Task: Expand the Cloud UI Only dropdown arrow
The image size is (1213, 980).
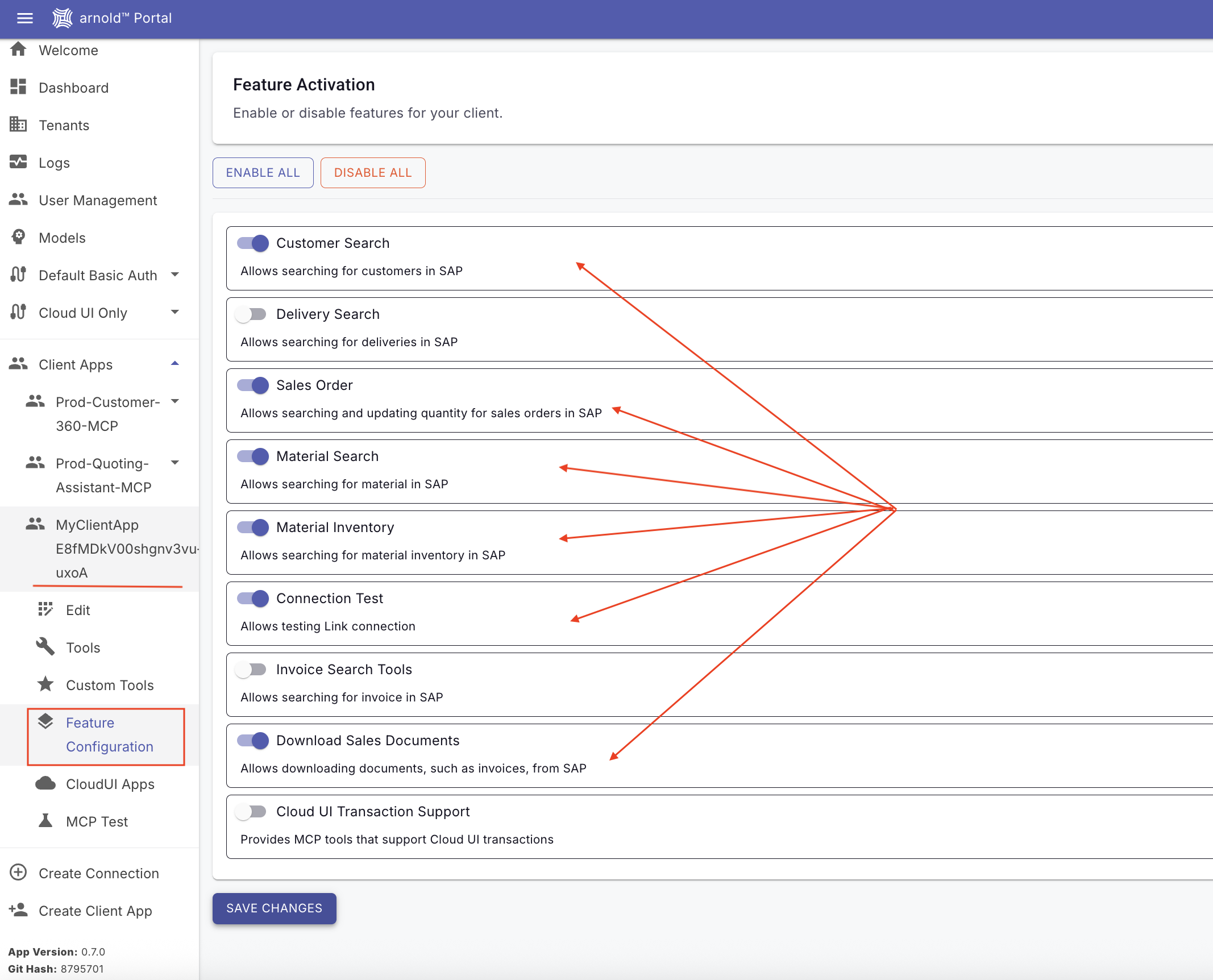Action: pyautogui.click(x=175, y=312)
